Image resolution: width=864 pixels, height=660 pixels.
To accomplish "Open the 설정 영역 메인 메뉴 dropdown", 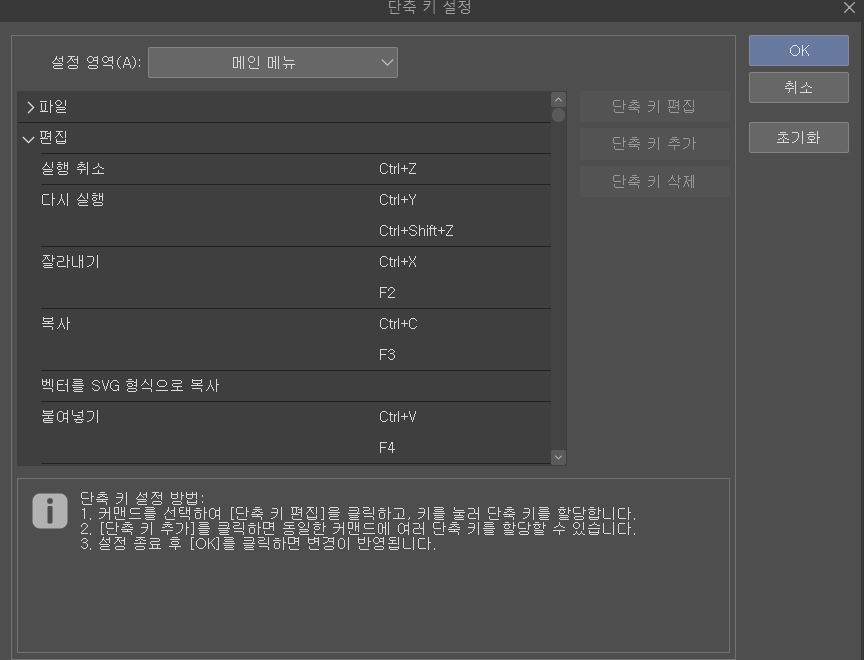I will click(x=273, y=62).
